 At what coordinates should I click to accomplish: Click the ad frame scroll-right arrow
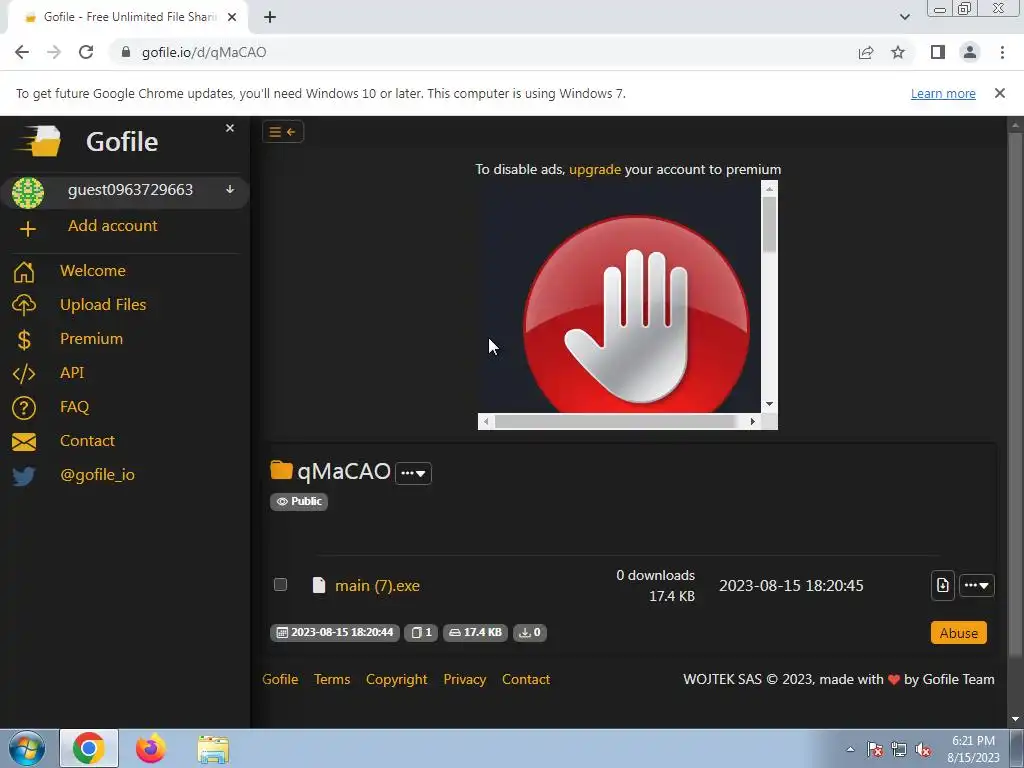753,422
